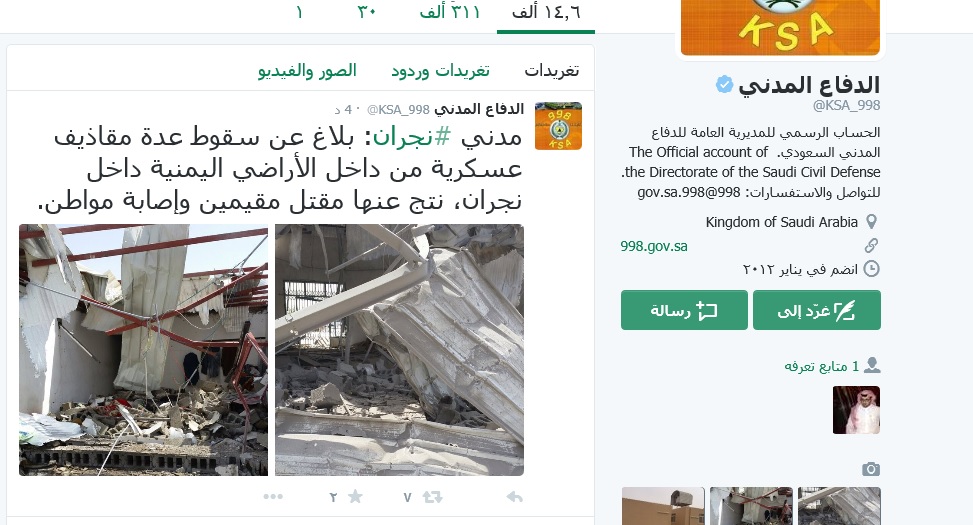Open the tweet photo of the red beam wreckage
The height and width of the screenshot is (525, 973).
pos(143,350)
